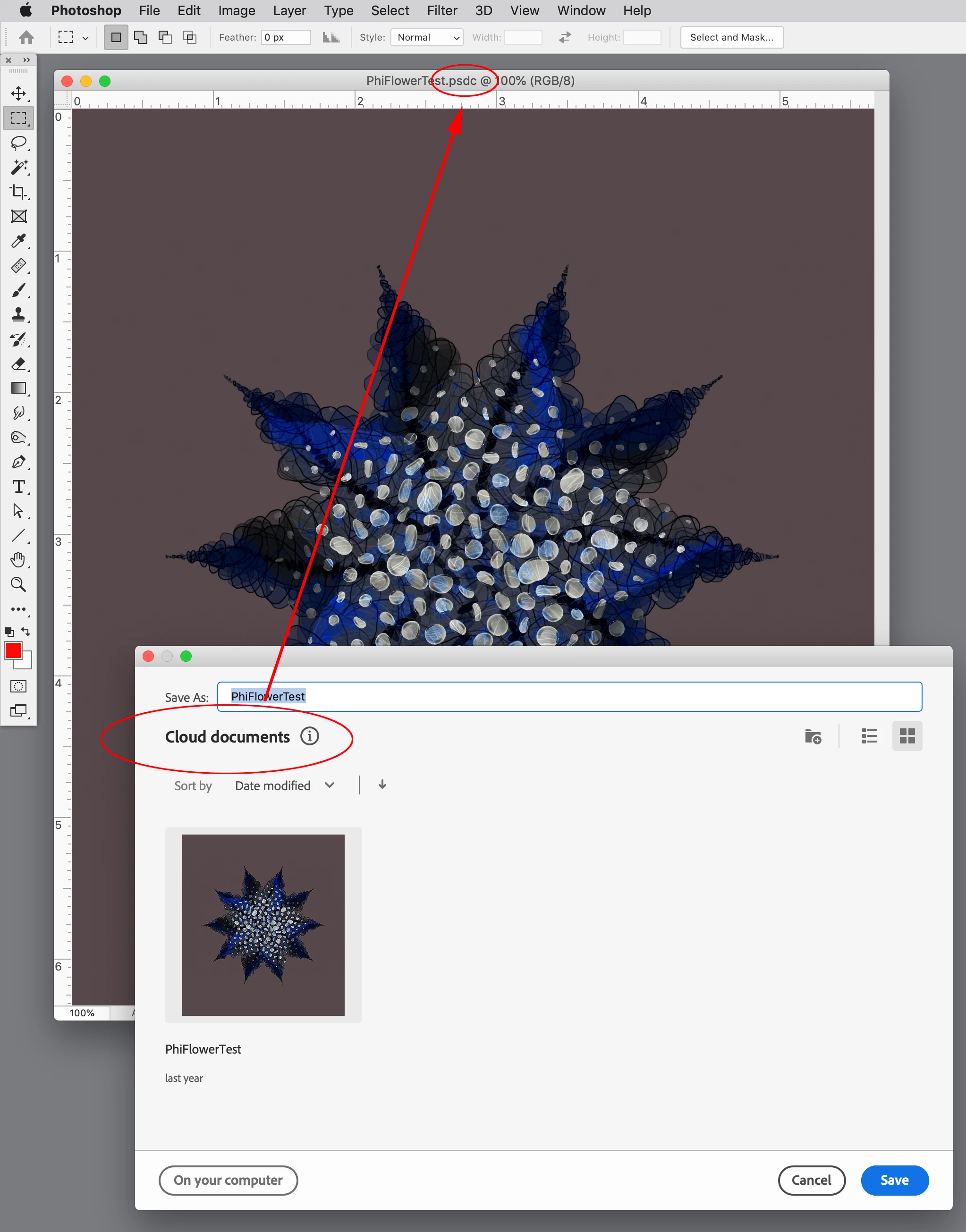Open the Layer menu
The width and height of the screenshot is (966, 1232).
289,10
